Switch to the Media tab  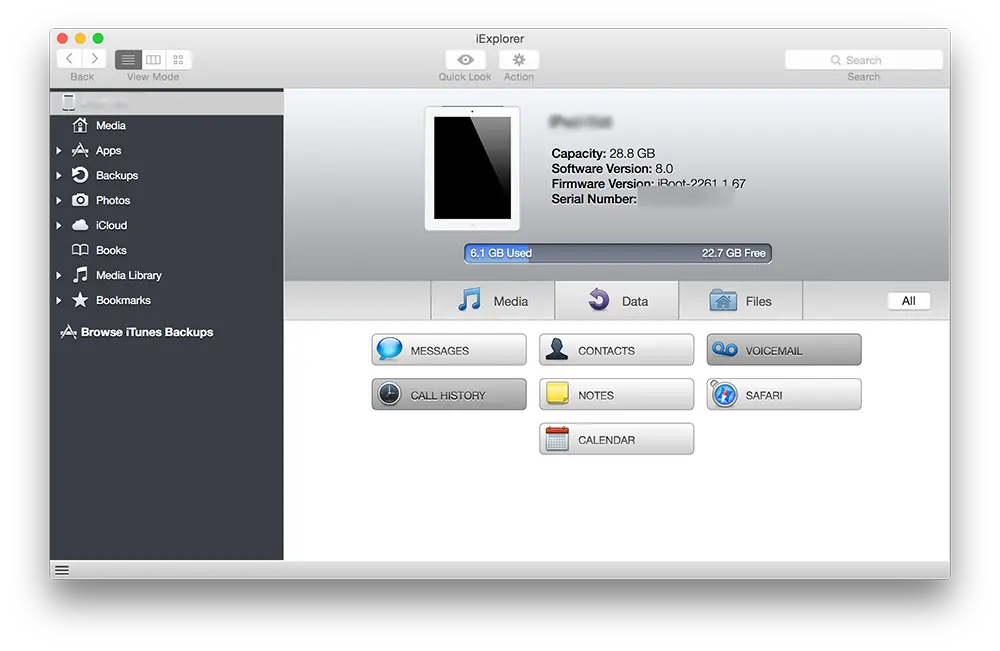[492, 300]
